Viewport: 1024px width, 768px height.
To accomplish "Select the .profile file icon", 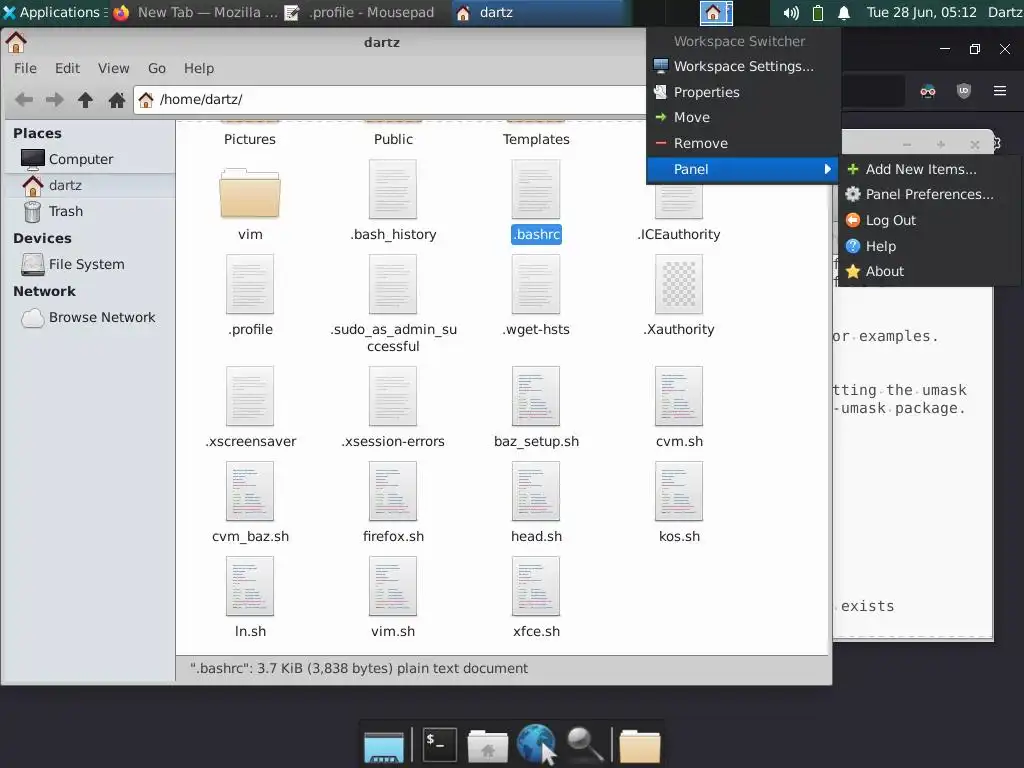I will [x=250, y=284].
